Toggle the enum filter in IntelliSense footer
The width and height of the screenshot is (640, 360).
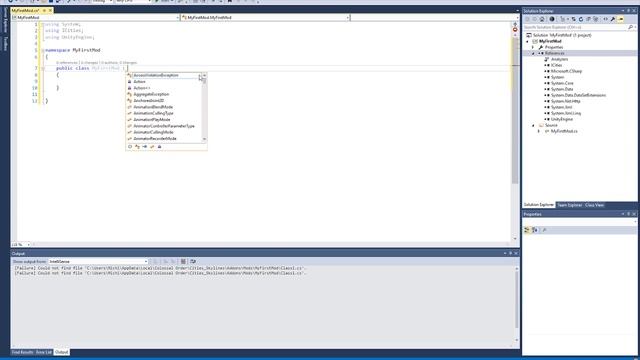152,147
